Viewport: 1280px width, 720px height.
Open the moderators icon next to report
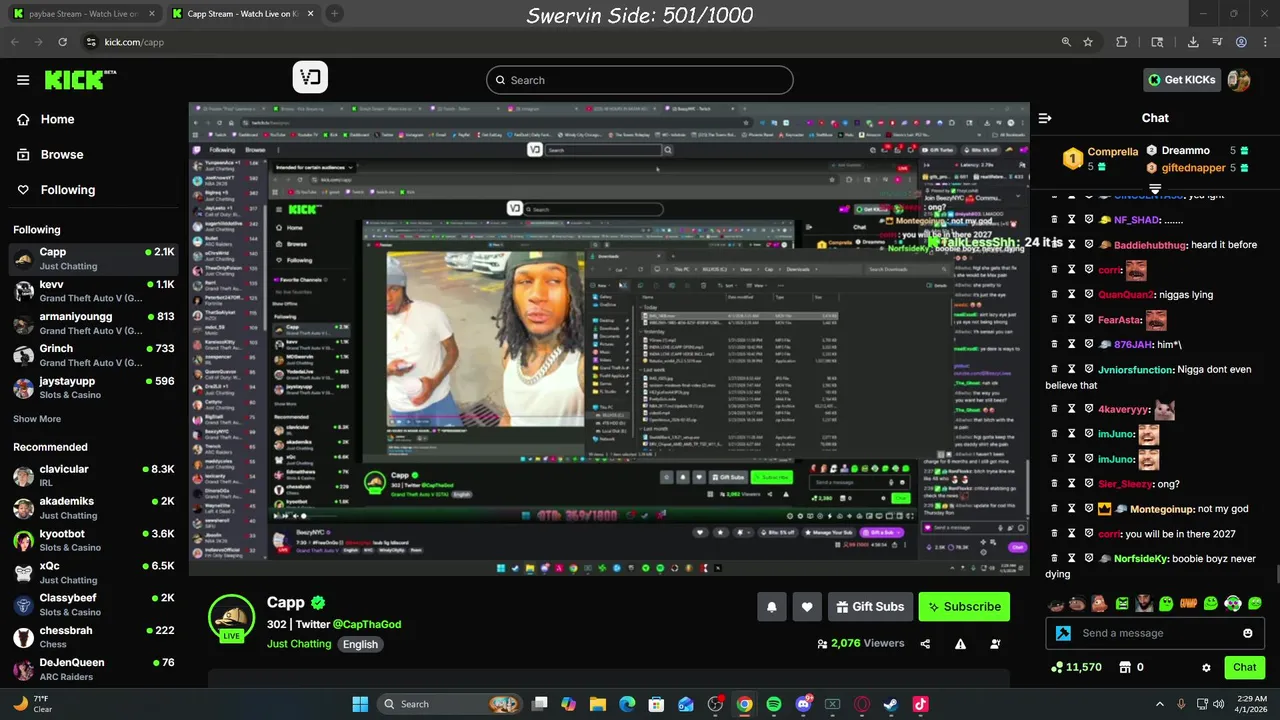(x=995, y=644)
